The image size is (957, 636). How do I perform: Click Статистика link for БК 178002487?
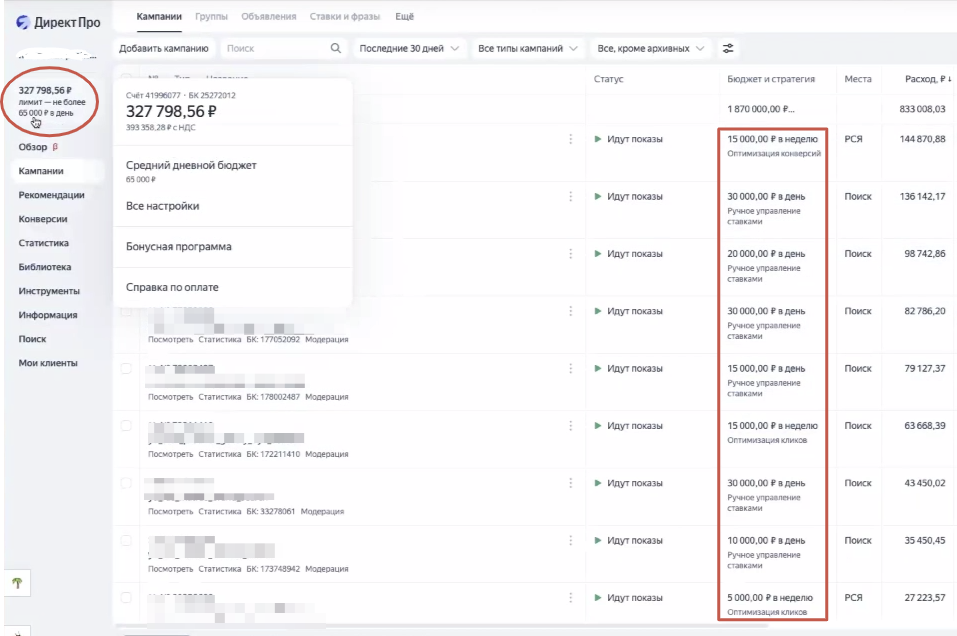220,397
